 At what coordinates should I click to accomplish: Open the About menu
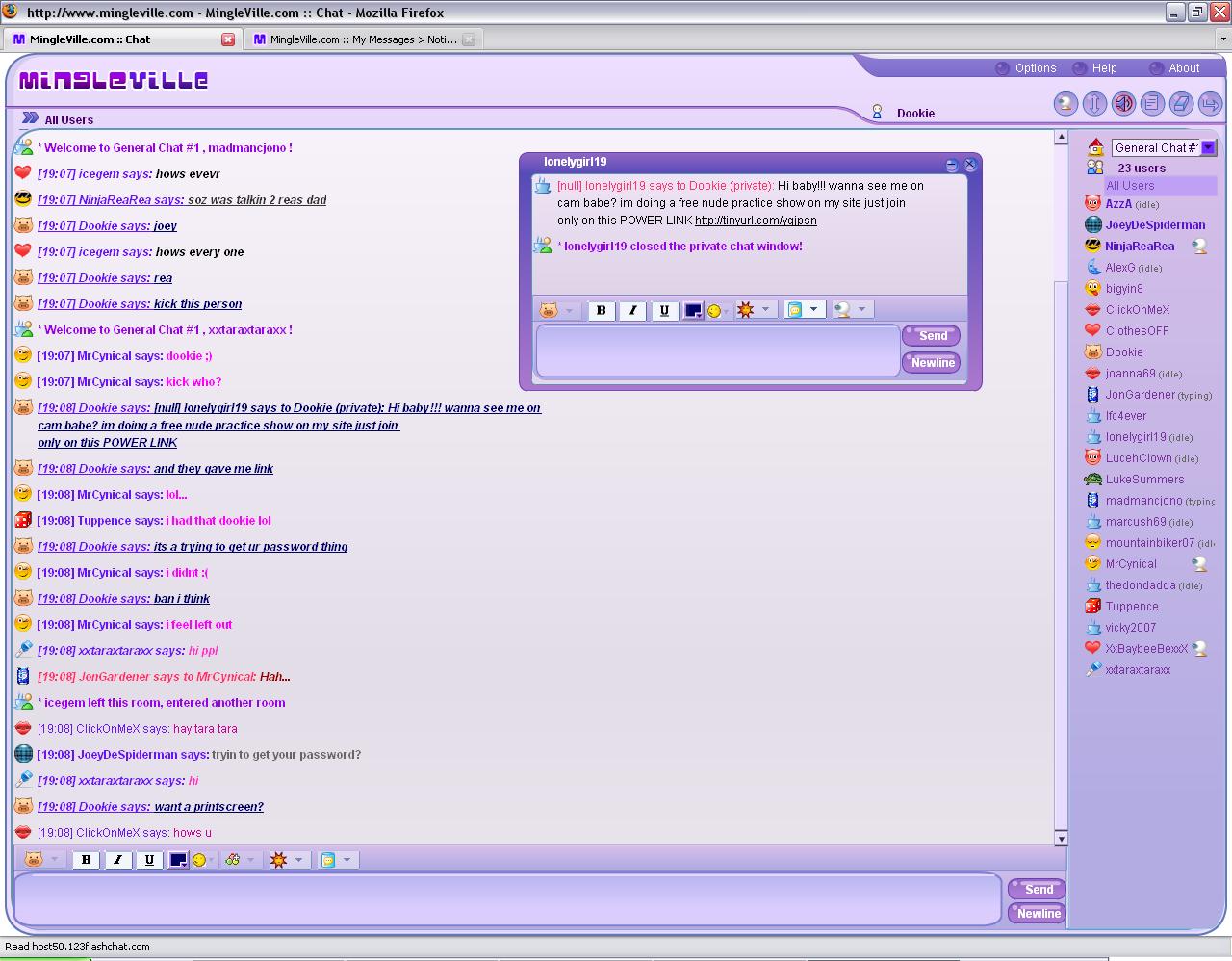point(1175,68)
